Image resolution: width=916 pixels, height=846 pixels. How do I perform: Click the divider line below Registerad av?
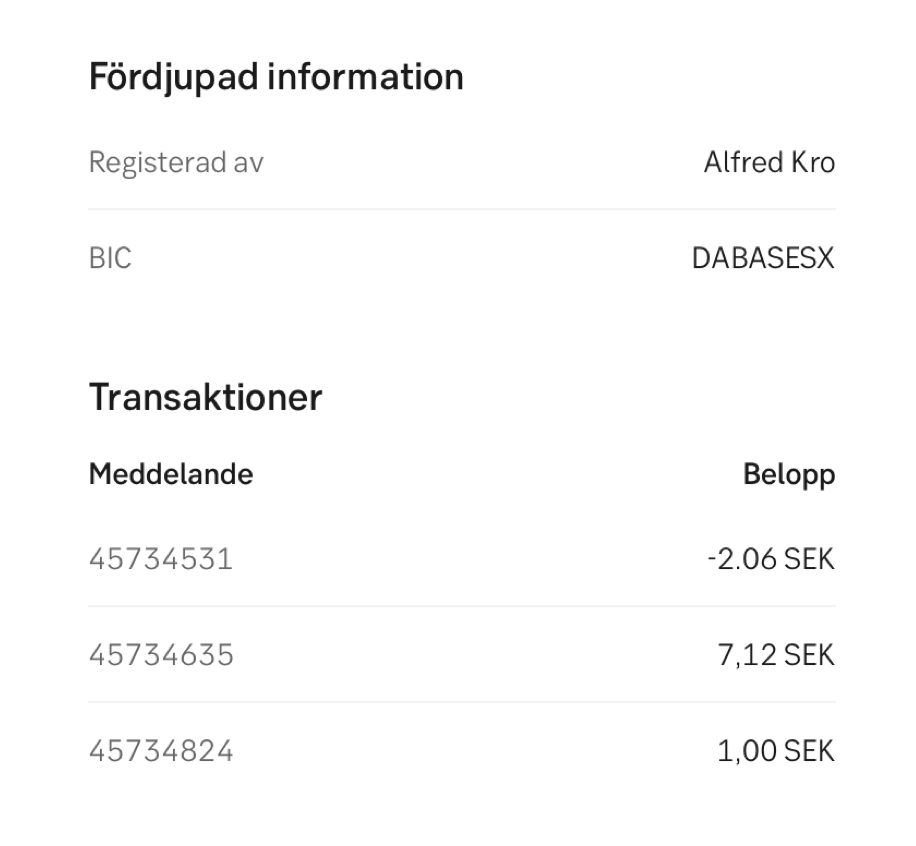pos(462,209)
